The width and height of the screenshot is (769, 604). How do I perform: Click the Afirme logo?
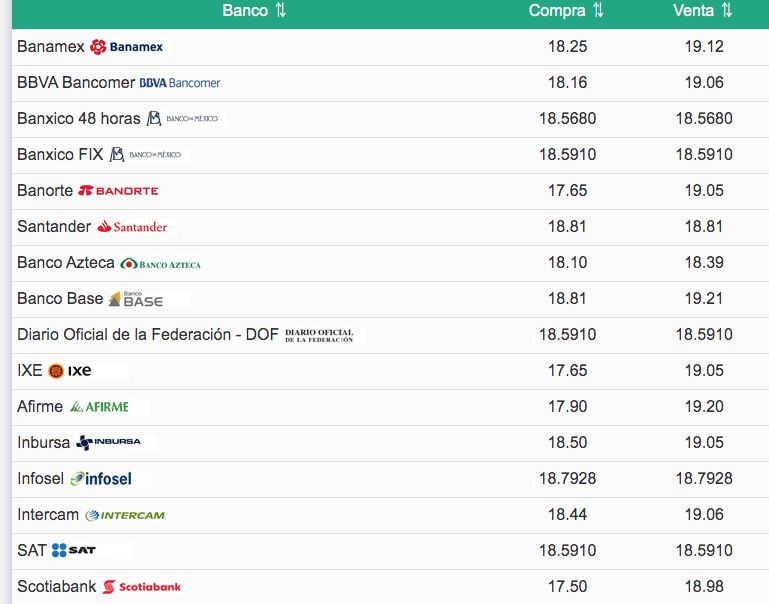99,407
